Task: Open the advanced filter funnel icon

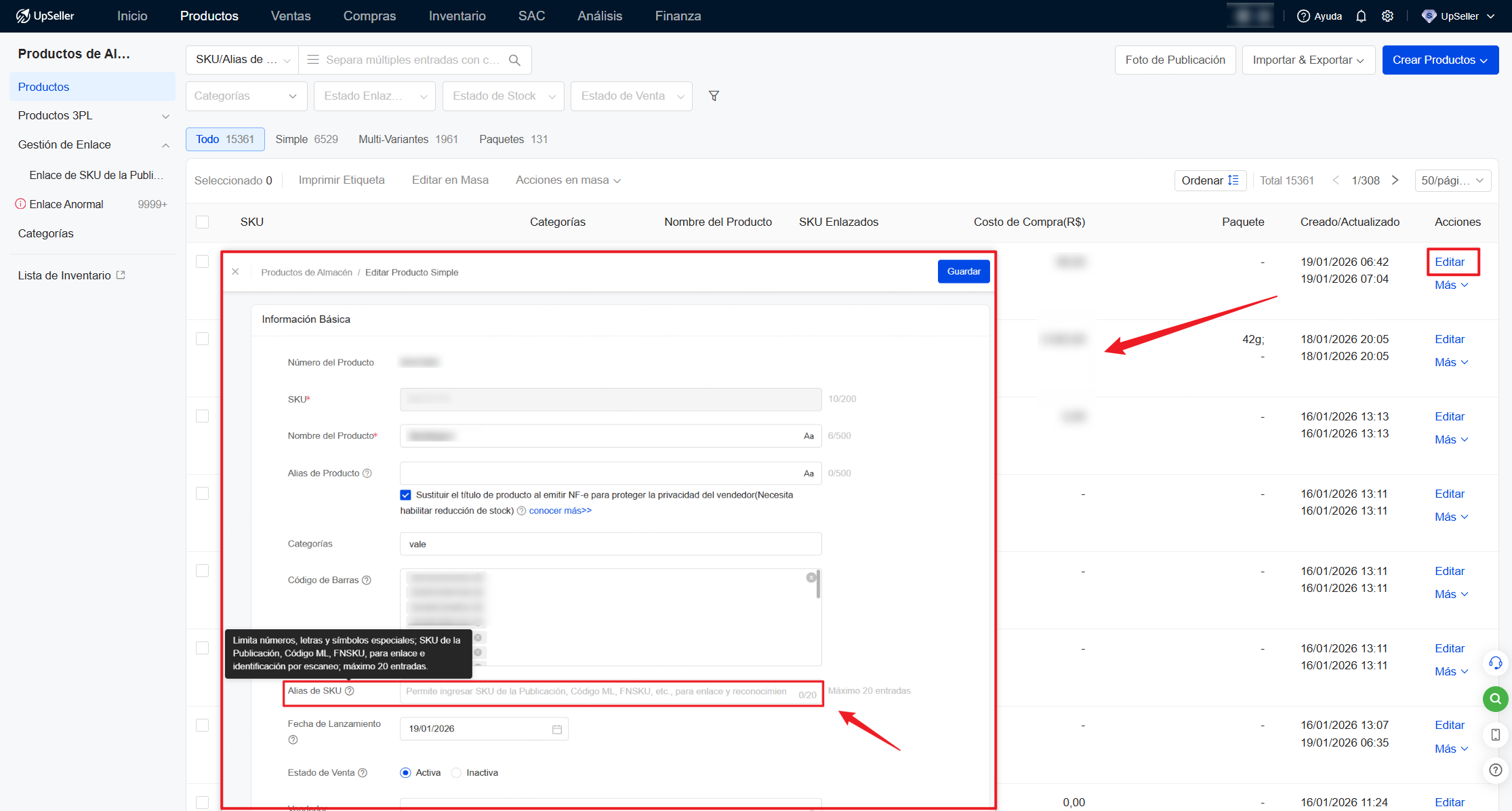Action: click(x=714, y=96)
